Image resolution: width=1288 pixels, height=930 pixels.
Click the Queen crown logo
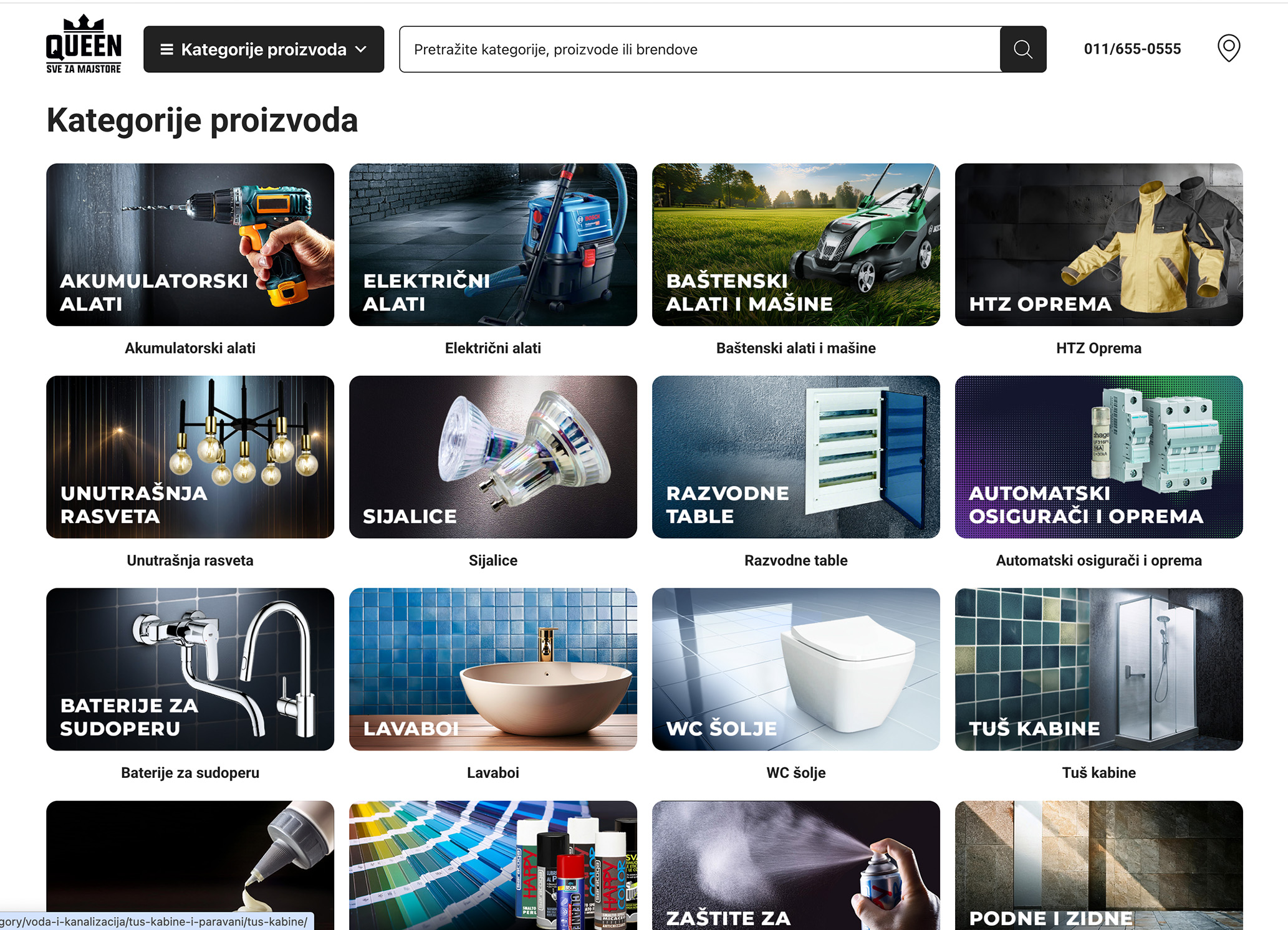click(84, 44)
